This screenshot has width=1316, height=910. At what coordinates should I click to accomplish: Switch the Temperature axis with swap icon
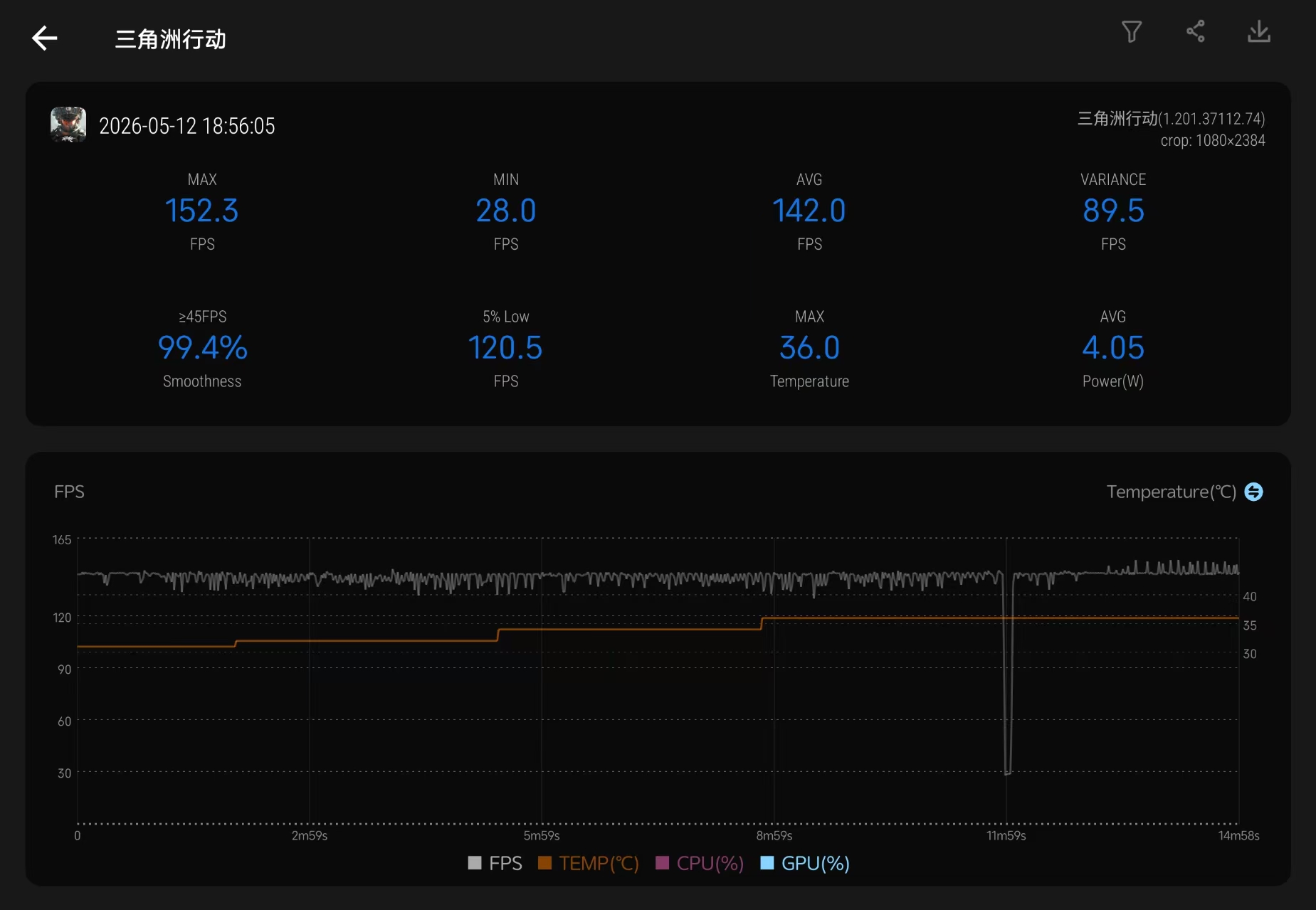1253,492
